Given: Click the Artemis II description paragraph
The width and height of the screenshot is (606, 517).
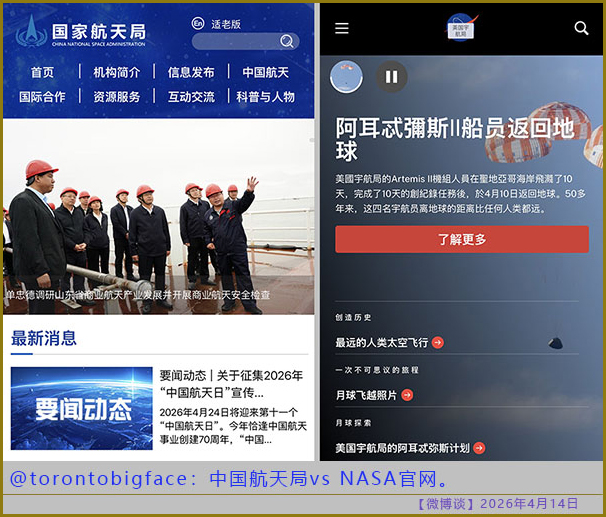Looking at the screenshot, I should [x=460, y=194].
